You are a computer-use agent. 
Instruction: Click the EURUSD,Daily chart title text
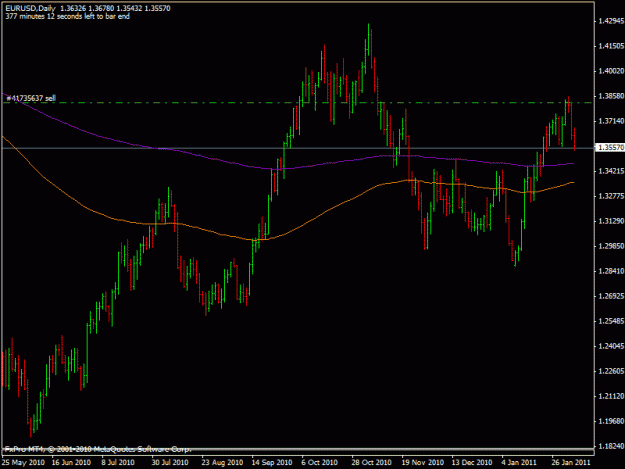point(30,8)
